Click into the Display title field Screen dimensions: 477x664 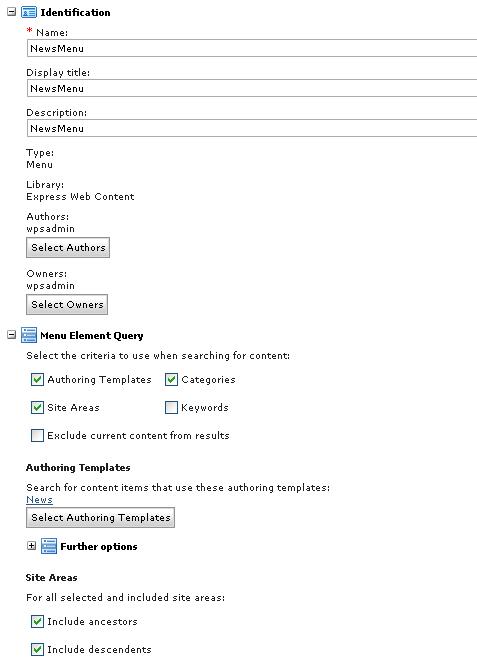click(252, 89)
